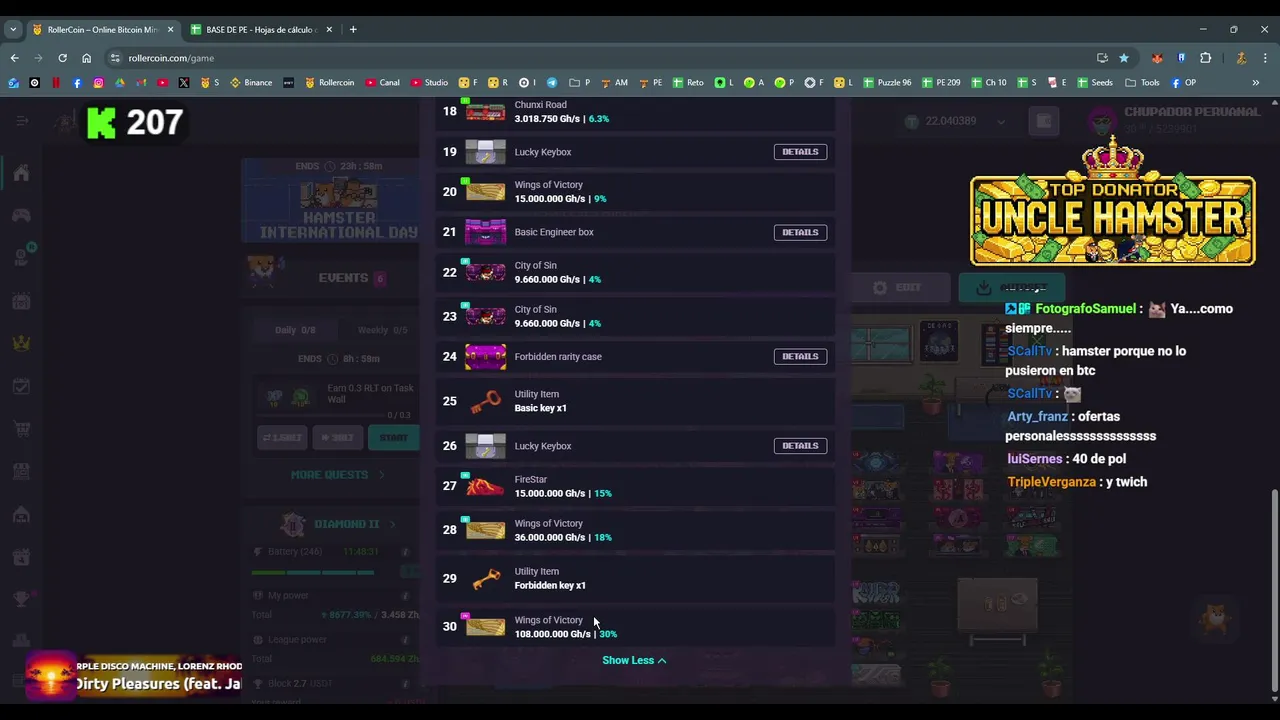
Task: Open the YouTube Studio bookmark
Action: 429,83
